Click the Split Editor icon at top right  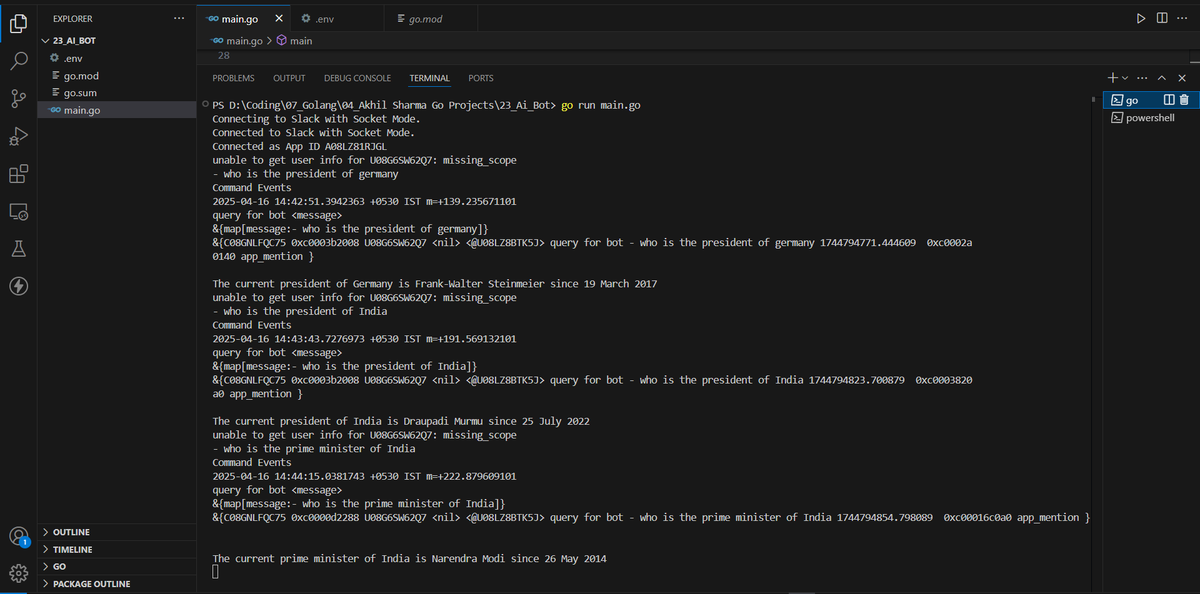coord(1161,18)
